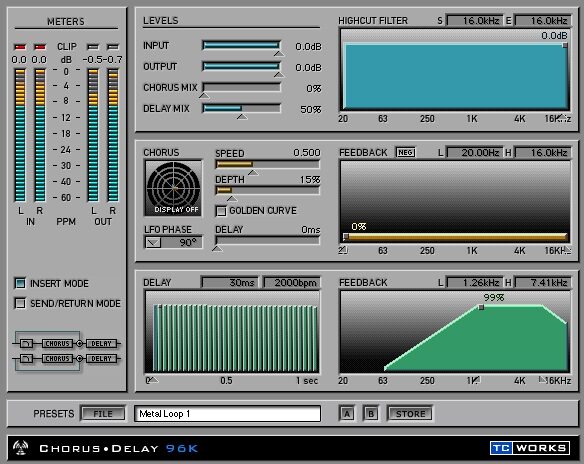The width and height of the screenshot is (584, 464).
Task: Click the delay taps display graph
Action: 232,332
